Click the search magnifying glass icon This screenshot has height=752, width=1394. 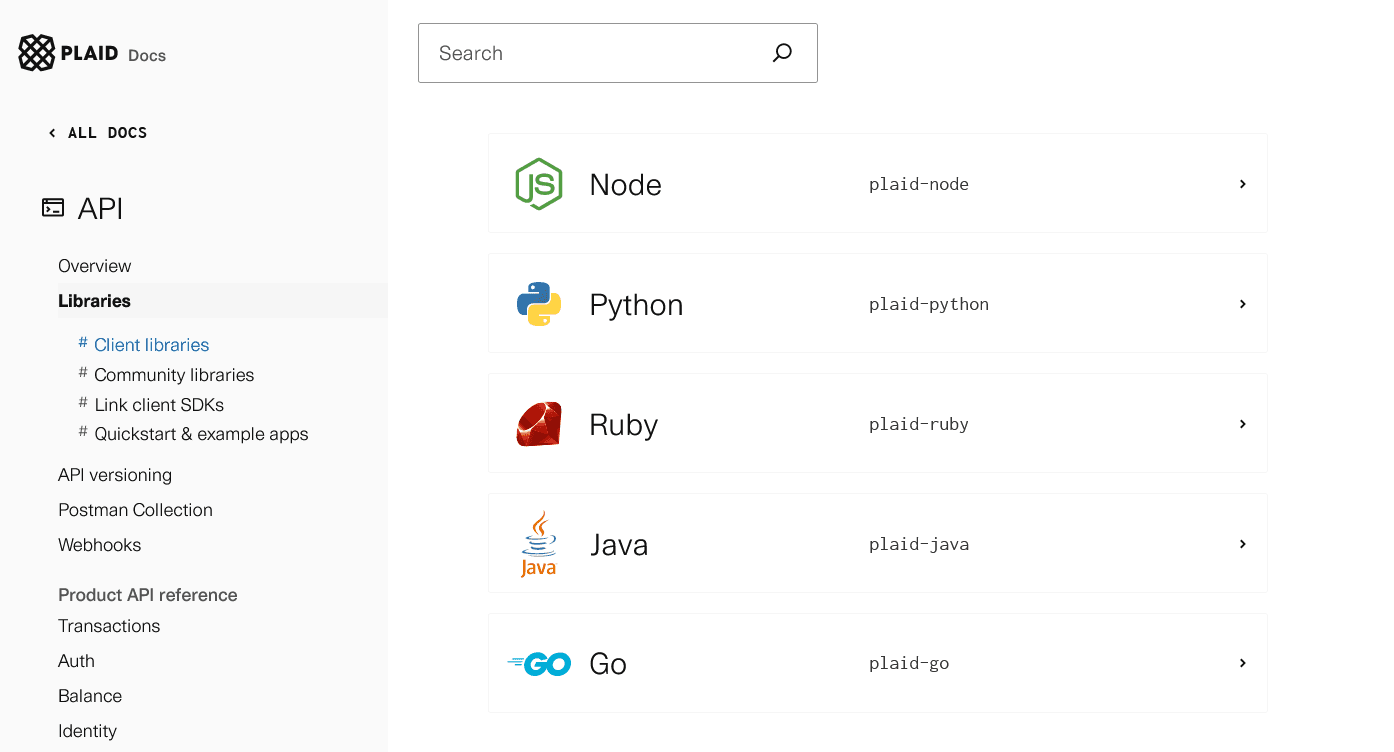[781, 52]
